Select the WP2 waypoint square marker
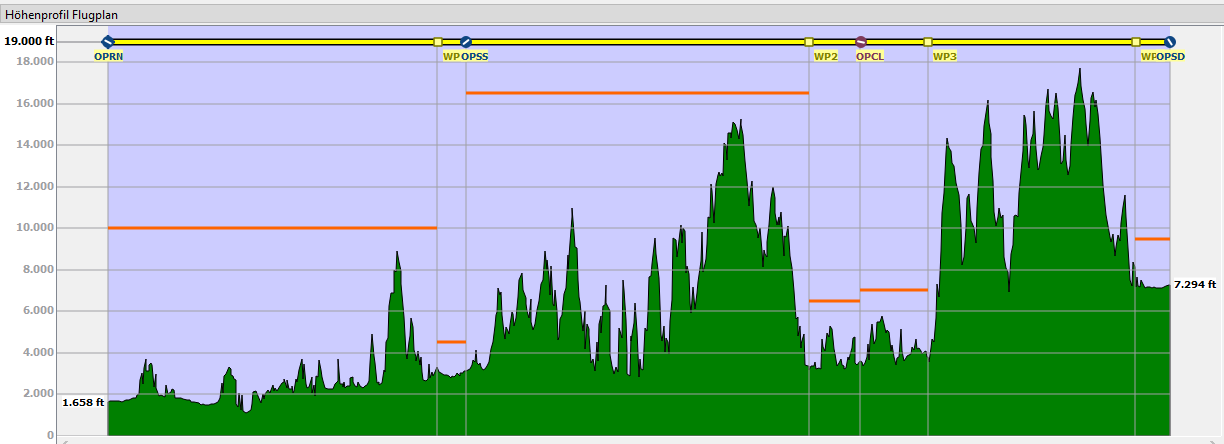 pos(809,41)
